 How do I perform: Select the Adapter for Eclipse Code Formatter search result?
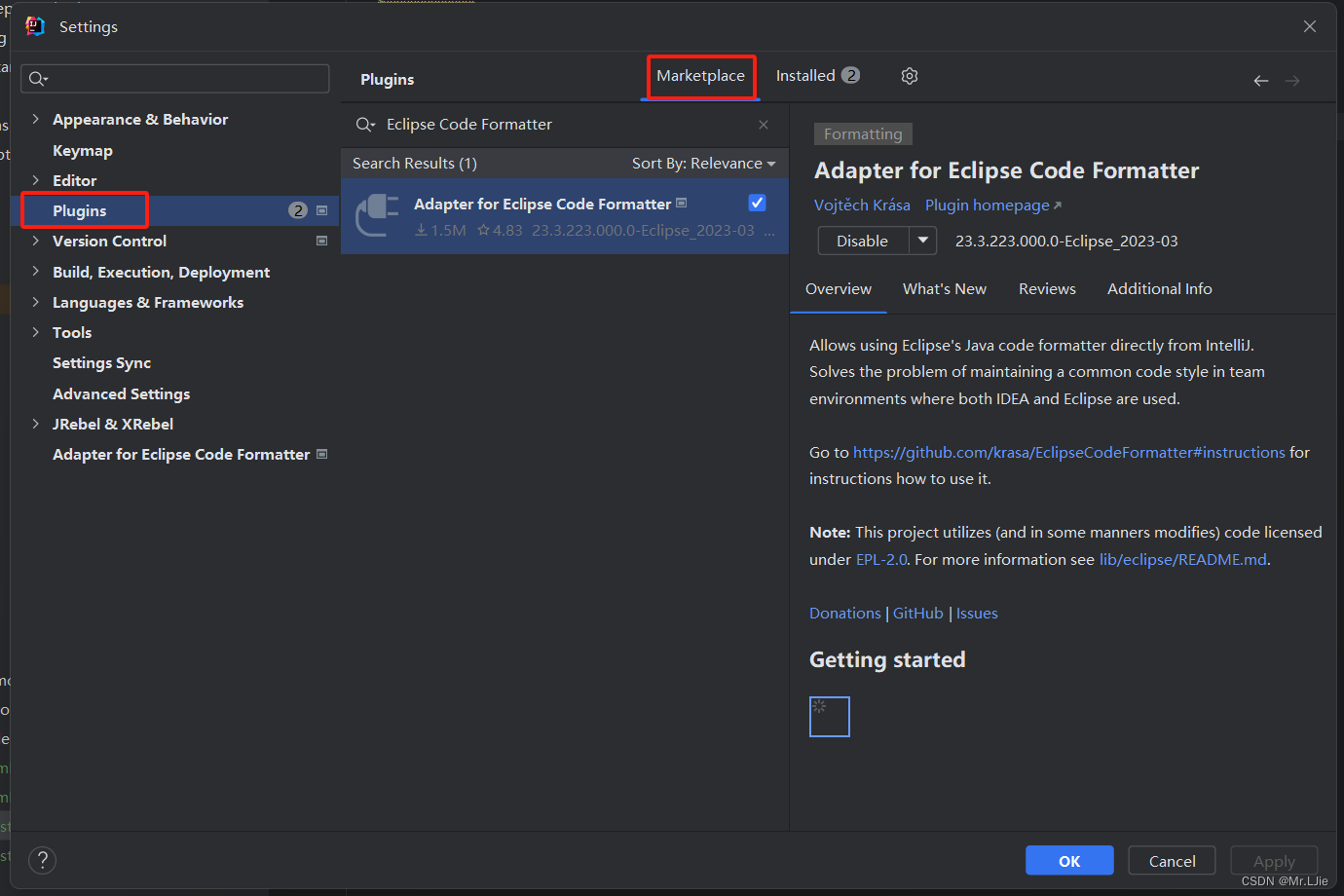click(565, 215)
